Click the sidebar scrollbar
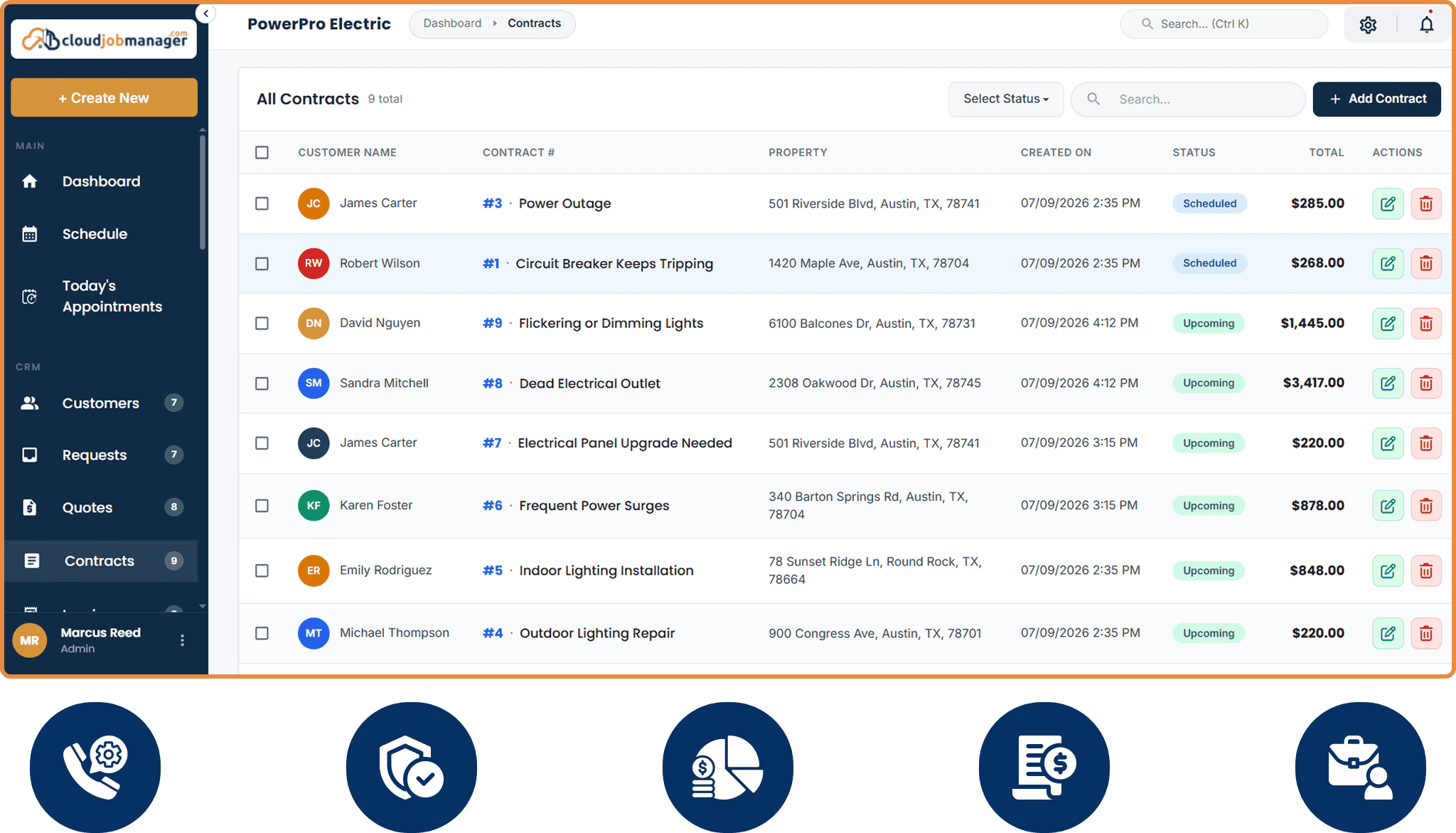This screenshot has width=1456, height=833. point(203,192)
